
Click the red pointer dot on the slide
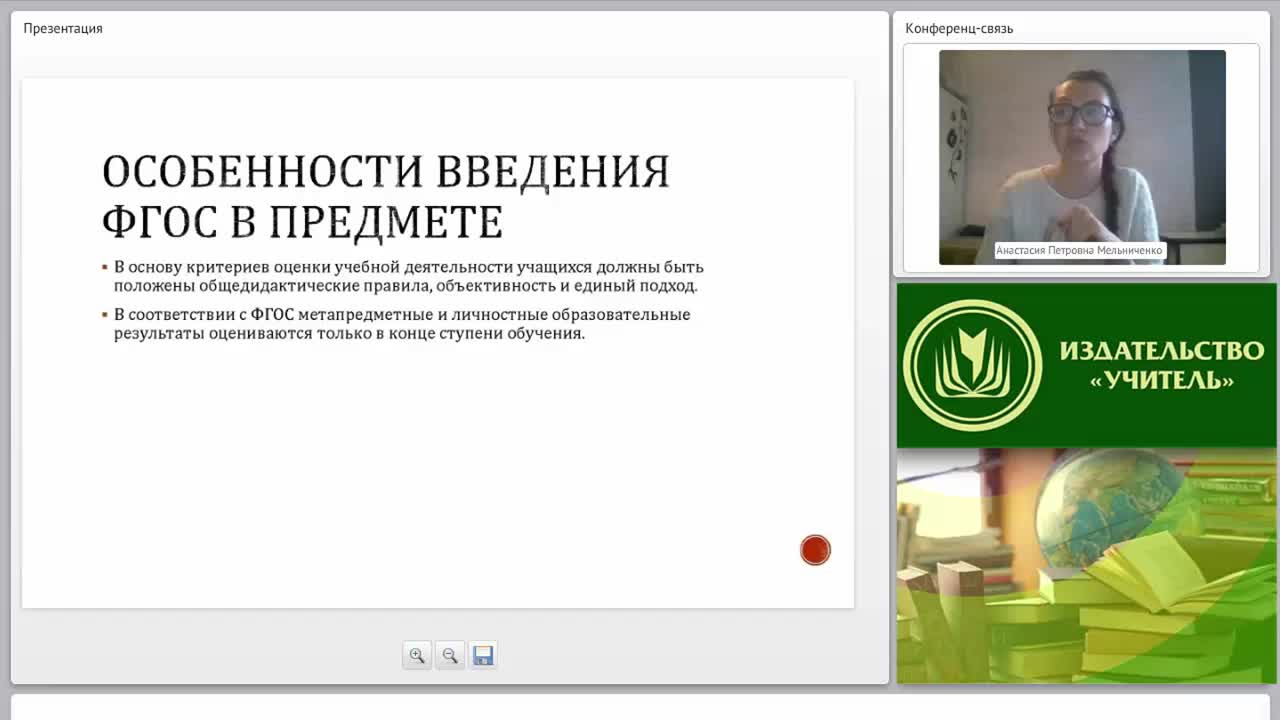pyautogui.click(x=815, y=550)
